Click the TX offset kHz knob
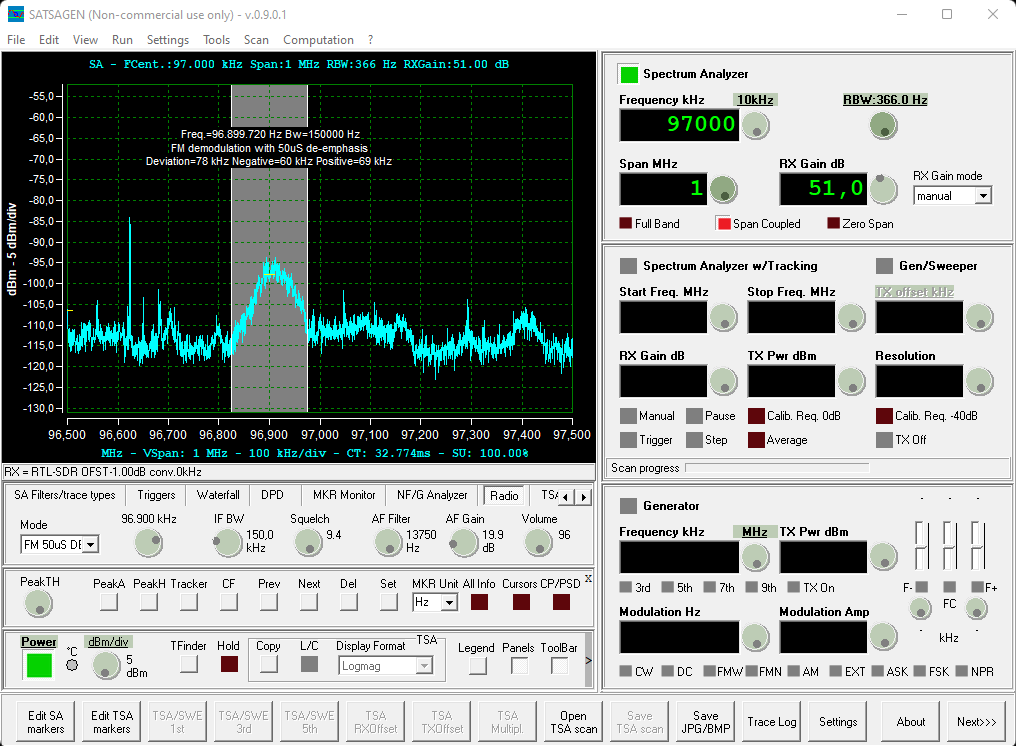 pyautogui.click(x=979, y=318)
